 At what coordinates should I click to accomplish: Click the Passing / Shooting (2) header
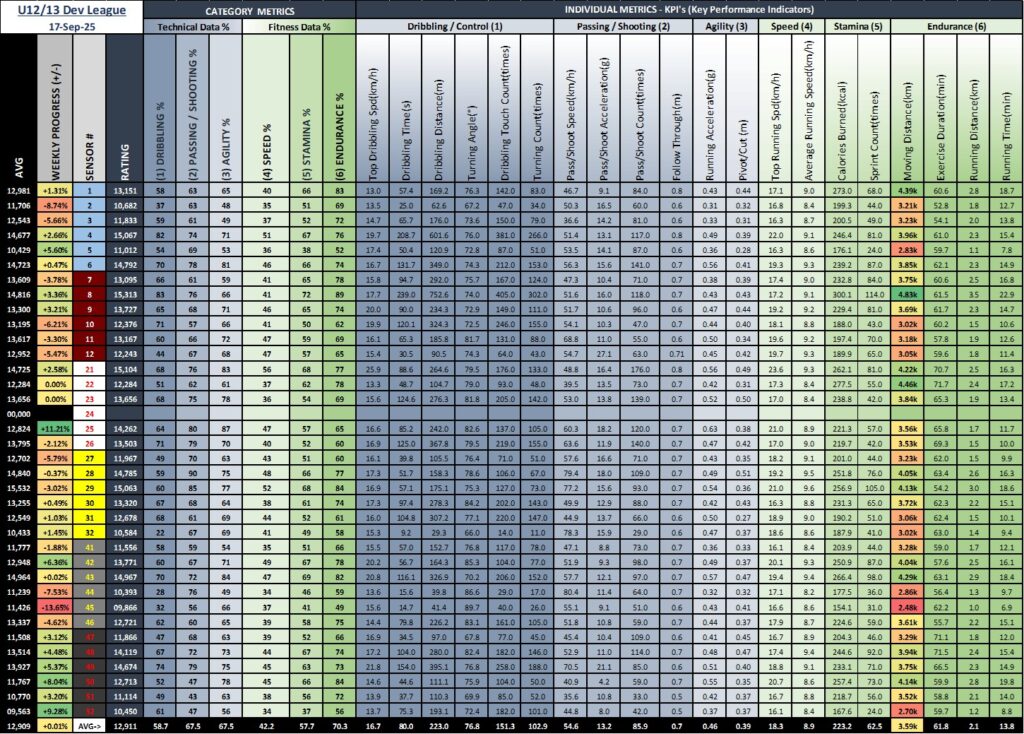coord(621,27)
